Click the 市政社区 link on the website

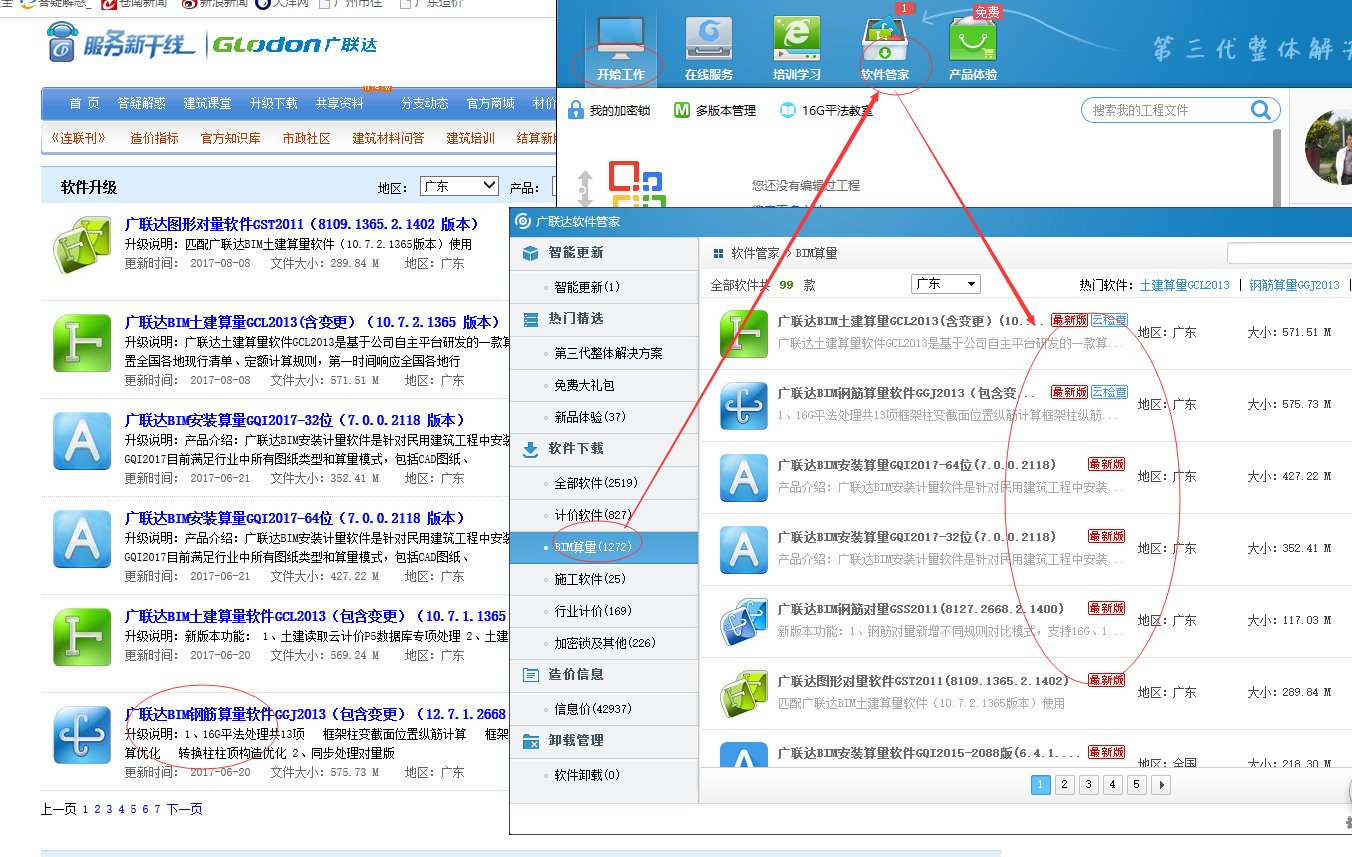pyautogui.click(x=306, y=138)
